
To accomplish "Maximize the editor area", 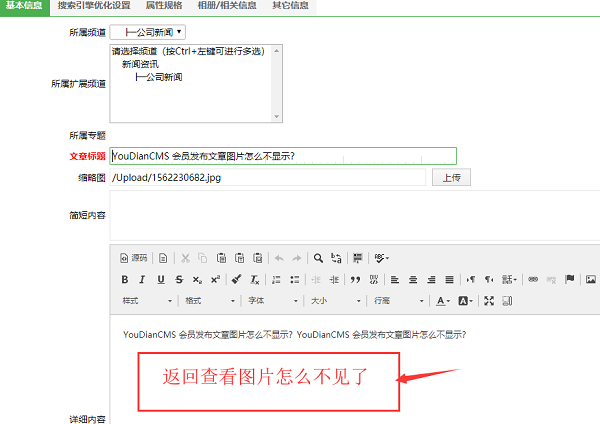I will [x=489, y=301].
